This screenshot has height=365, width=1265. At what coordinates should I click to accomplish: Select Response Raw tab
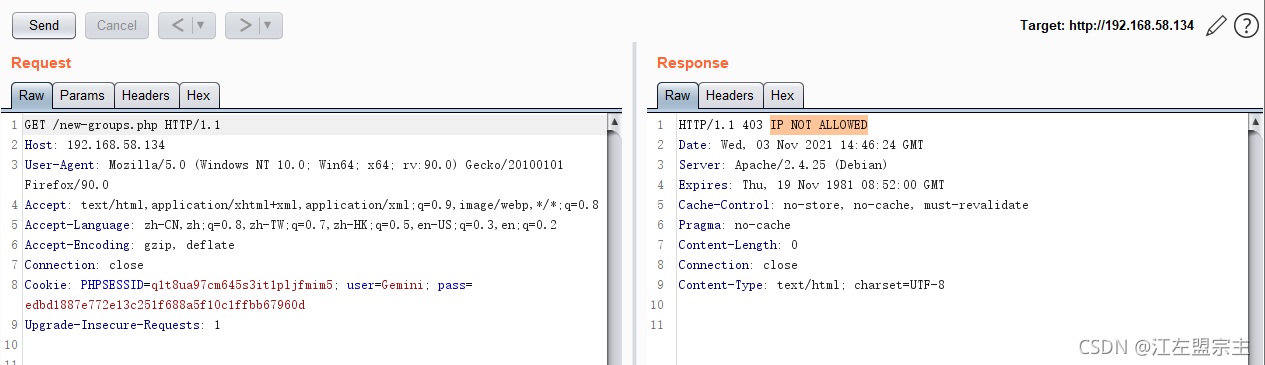point(678,95)
